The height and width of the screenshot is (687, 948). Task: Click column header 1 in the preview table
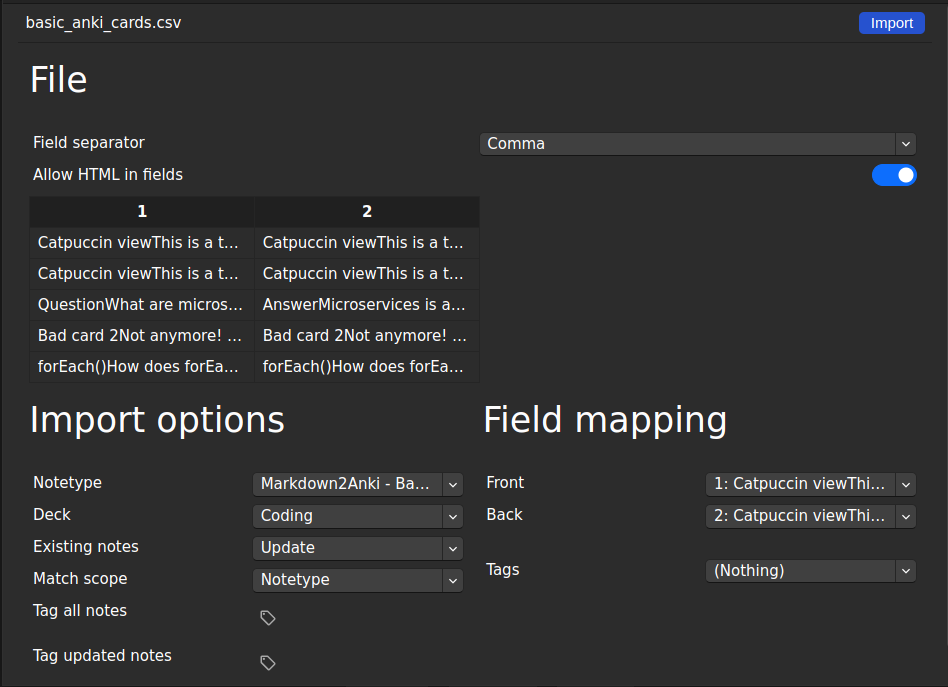pyautogui.click(x=141, y=211)
